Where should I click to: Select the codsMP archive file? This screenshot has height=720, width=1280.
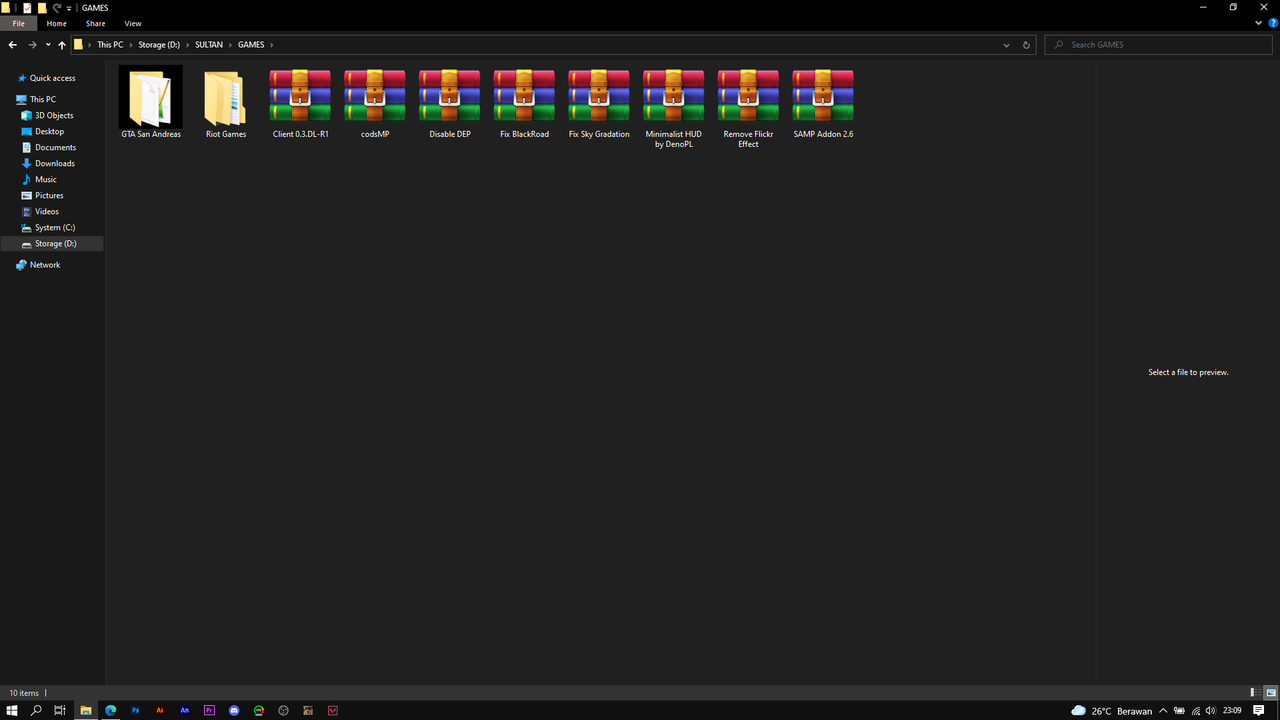[375, 103]
